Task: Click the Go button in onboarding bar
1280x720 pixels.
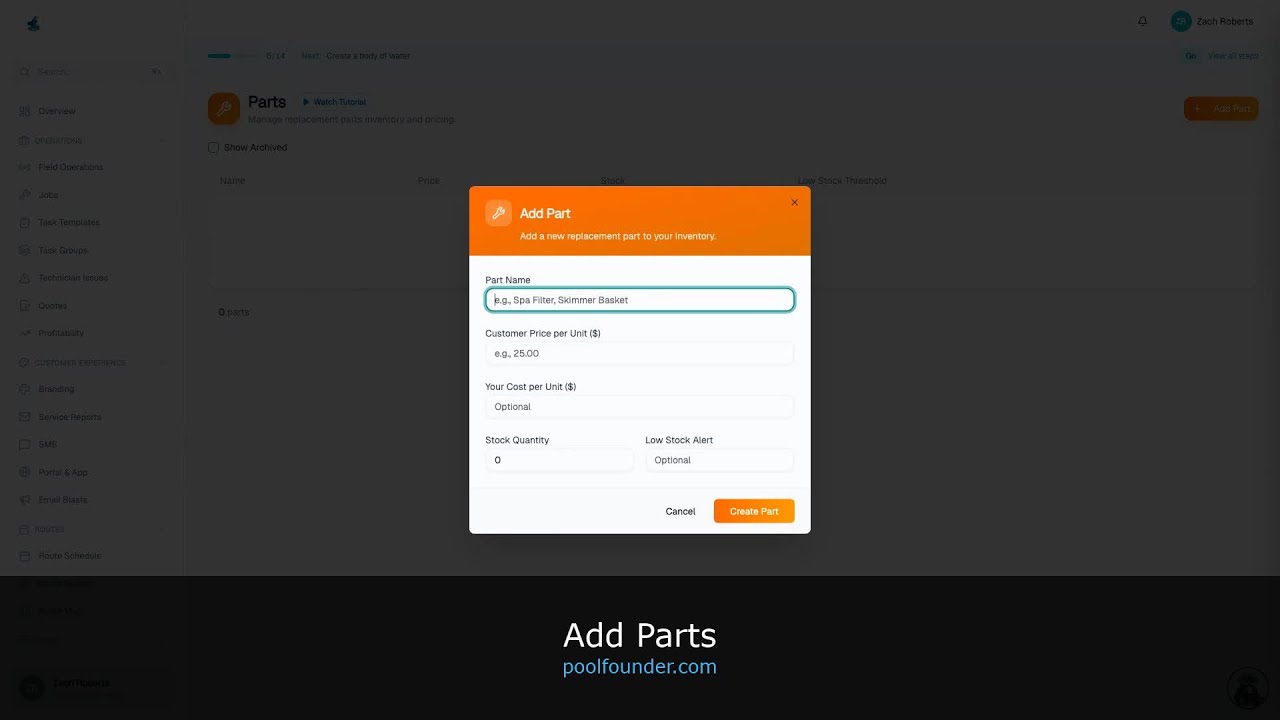Action: (1190, 56)
